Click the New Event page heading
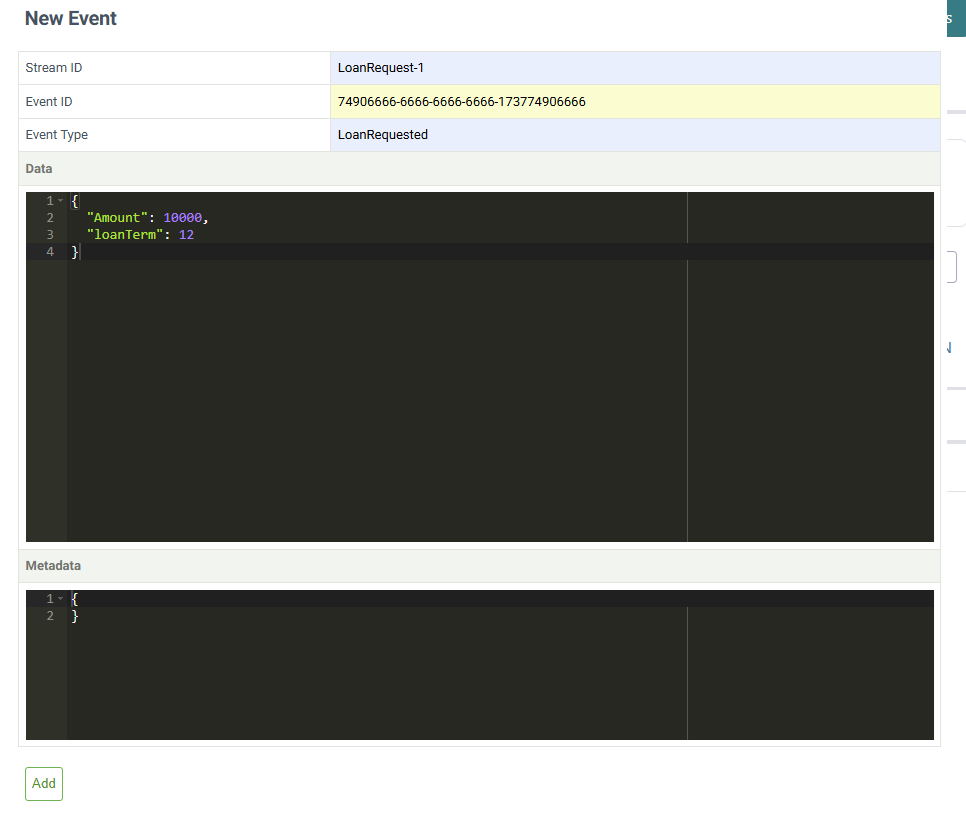The height and width of the screenshot is (816, 966). pyautogui.click(x=70, y=18)
